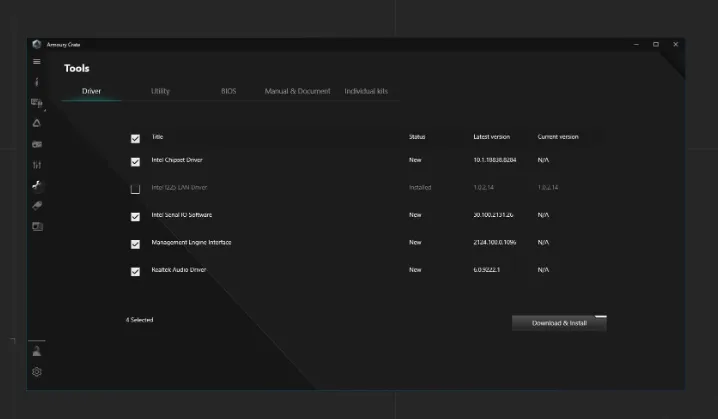
Task: Click latest version 30.100.2131.26
Action: [493, 215]
